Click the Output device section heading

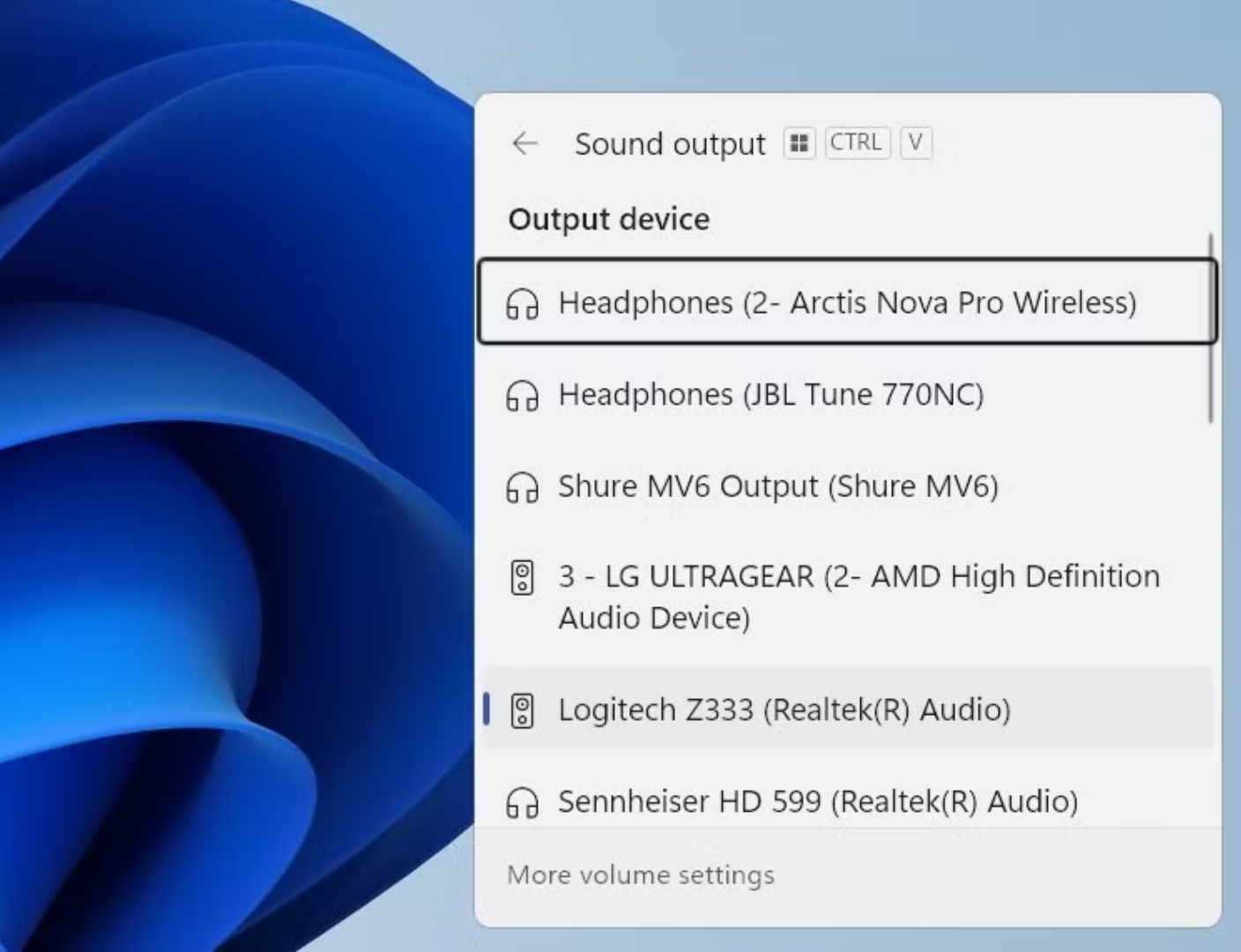pyautogui.click(x=608, y=219)
